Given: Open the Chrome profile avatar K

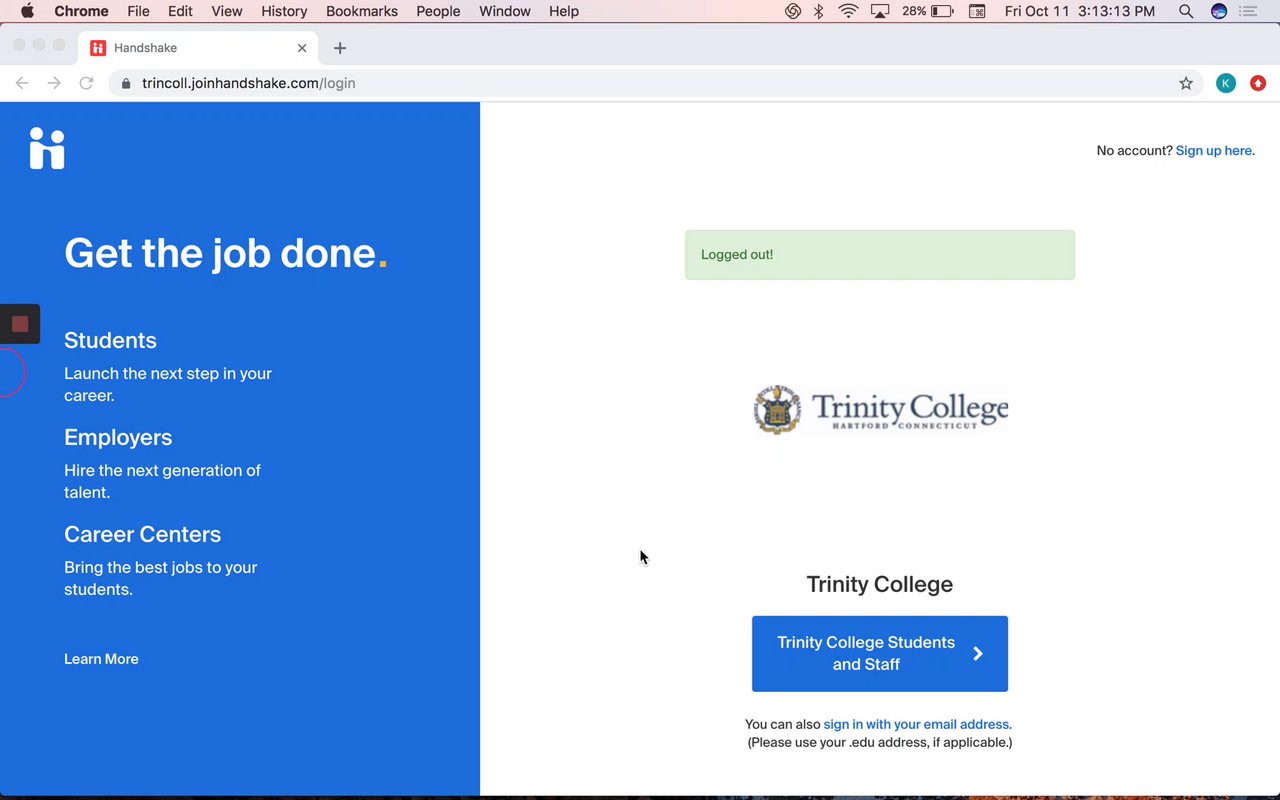Looking at the screenshot, I should click(x=1226, y=83).
